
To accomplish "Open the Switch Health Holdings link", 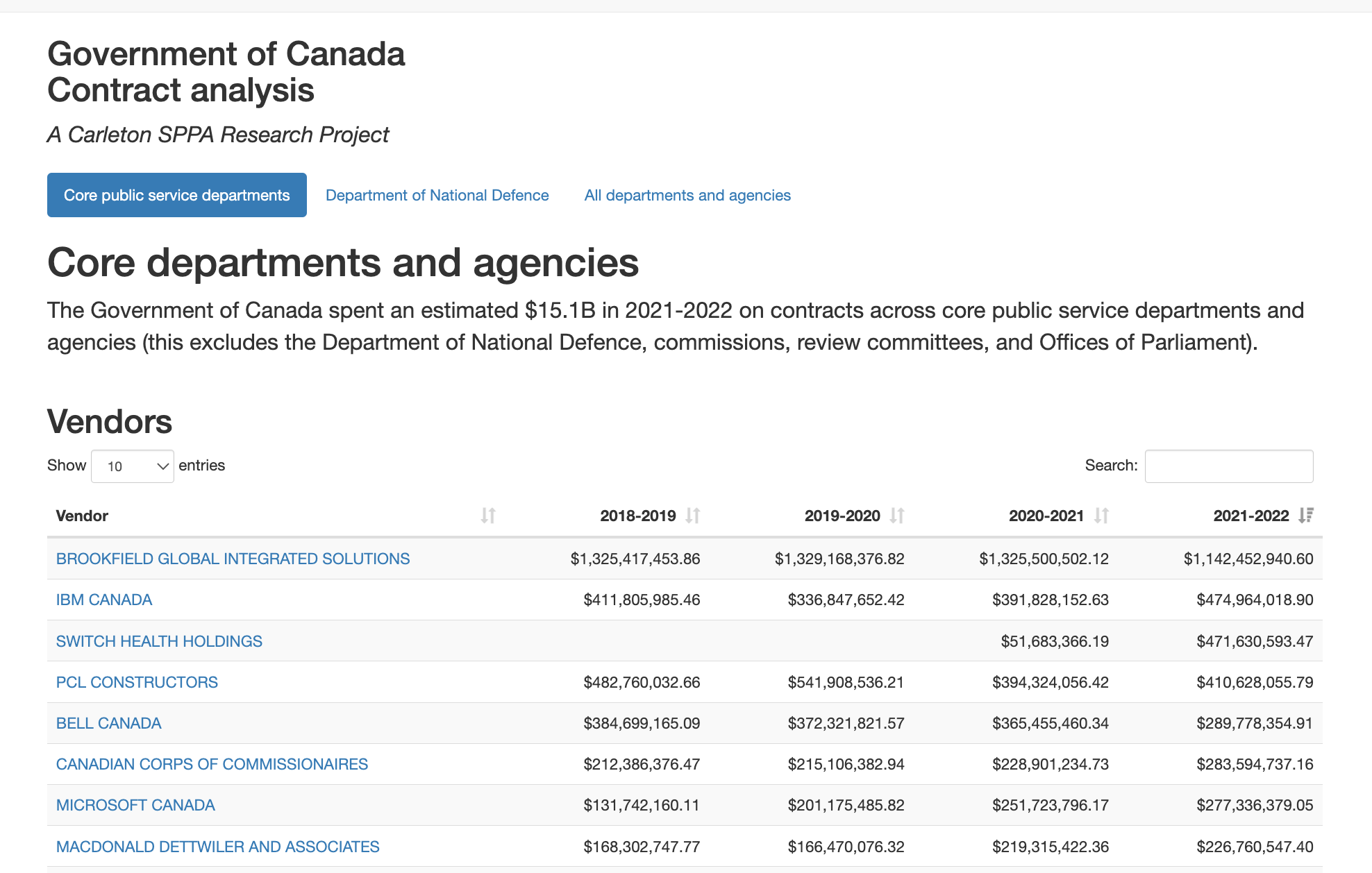I will 159,641.
